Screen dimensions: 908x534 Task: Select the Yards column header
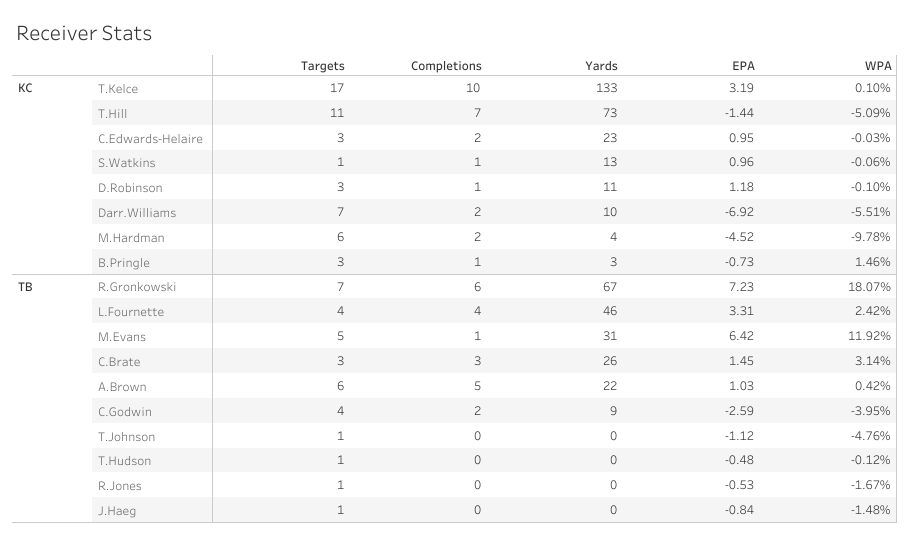tap(601, 66)
